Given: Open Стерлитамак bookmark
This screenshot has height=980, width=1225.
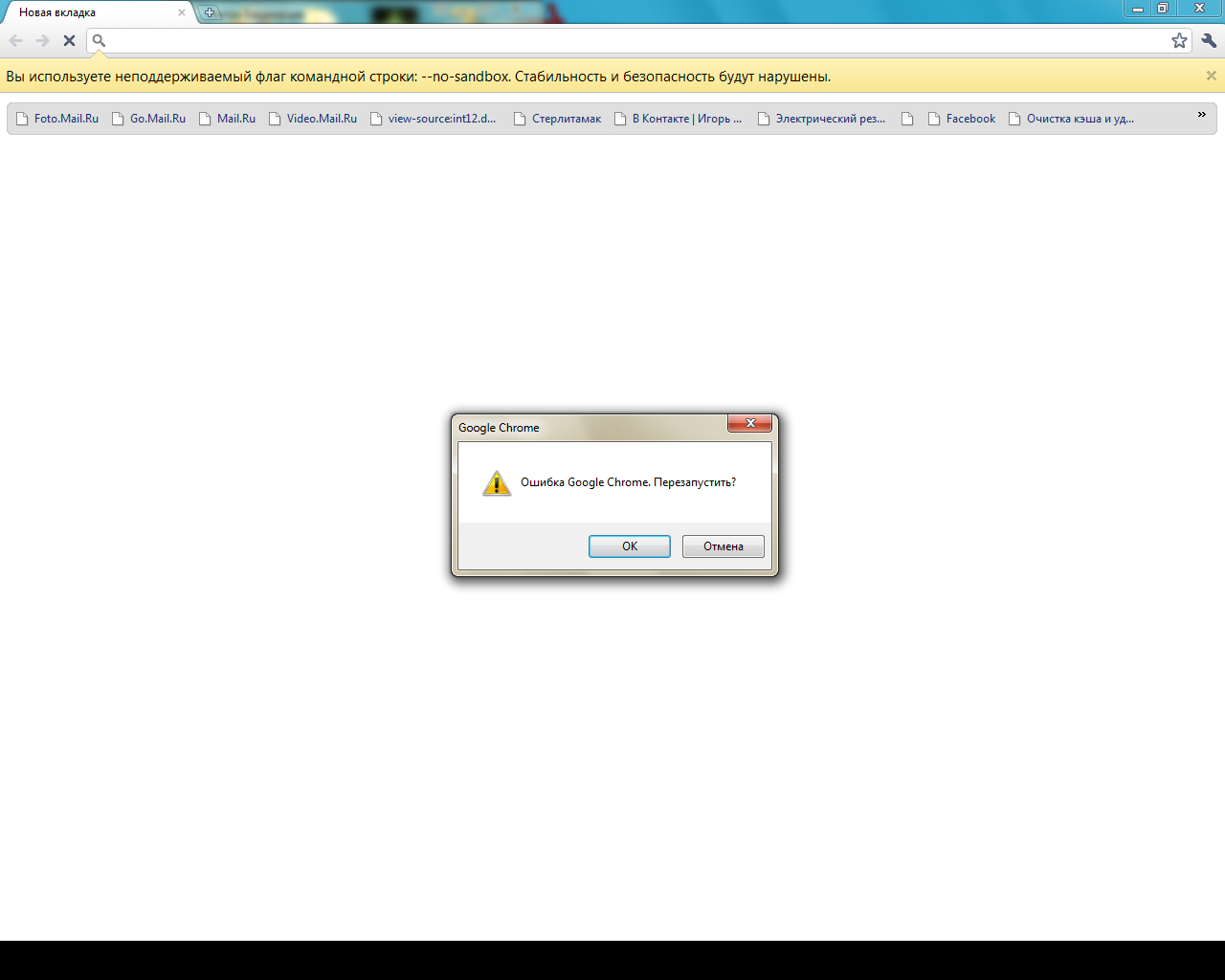Looking at the screenshot, I should pyautogui.click(x=557, y=119).
